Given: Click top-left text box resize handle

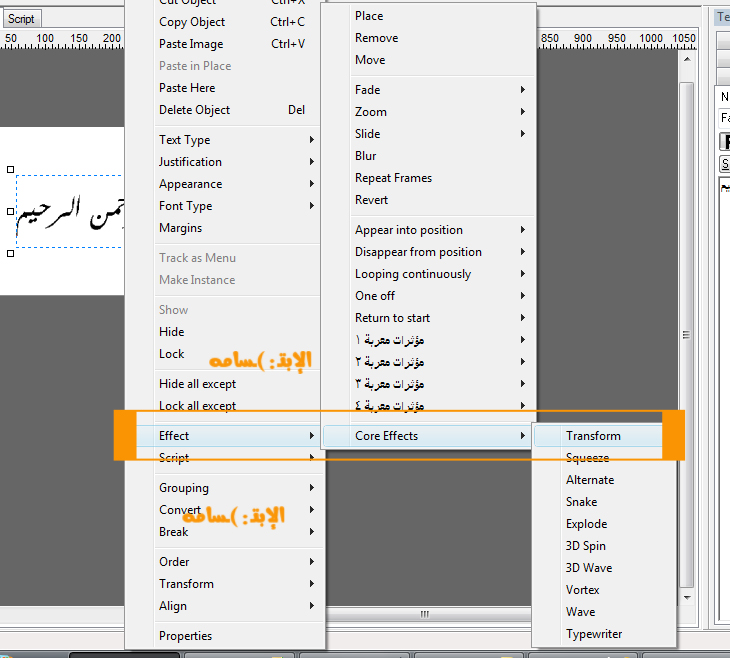Looking at the screenshot, I should (11, 170).
